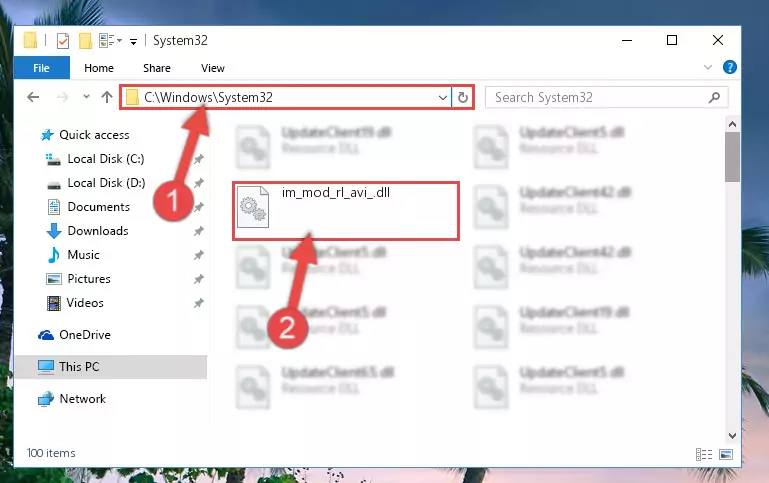Open the address bar history dropdown
The height and width of the screenshot is (483, 769).
pos(442,98)
